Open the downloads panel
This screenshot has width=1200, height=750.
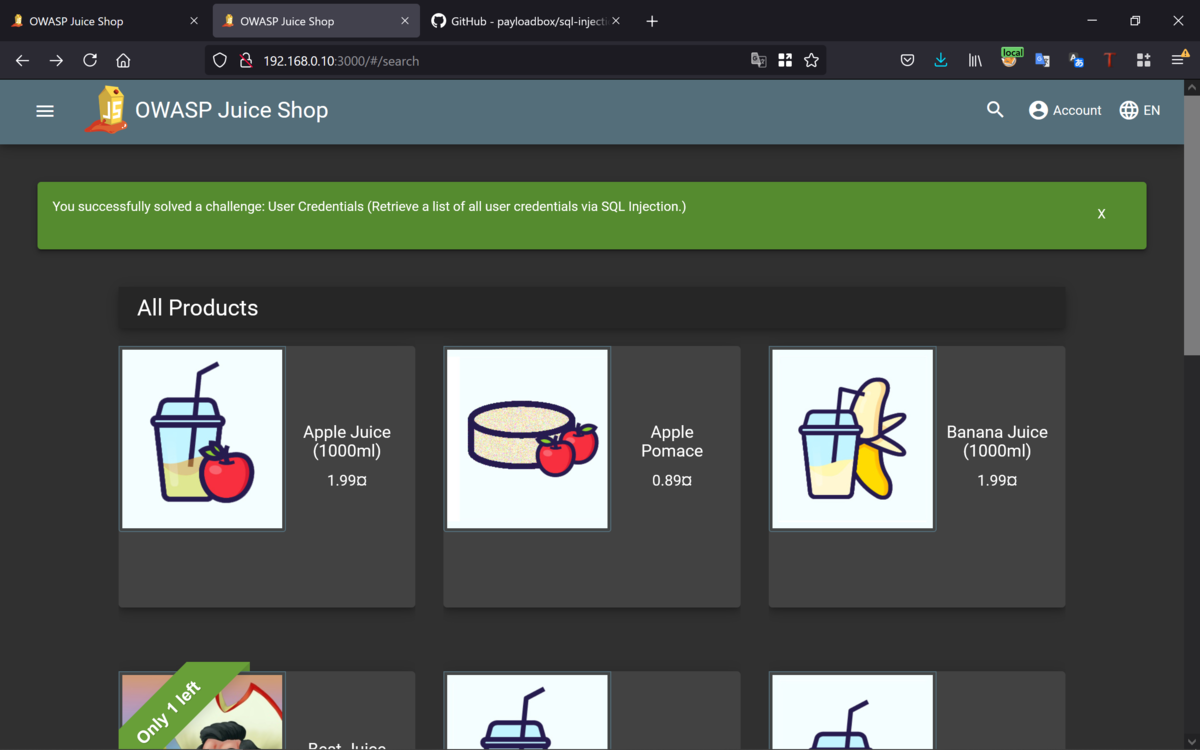[941, 61]
